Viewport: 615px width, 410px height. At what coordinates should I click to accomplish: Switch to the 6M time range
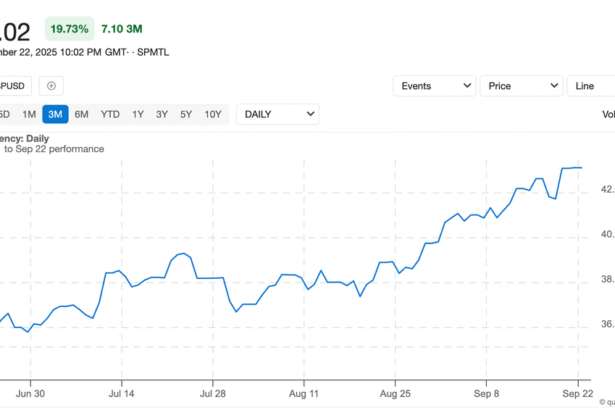pos(82,114)
